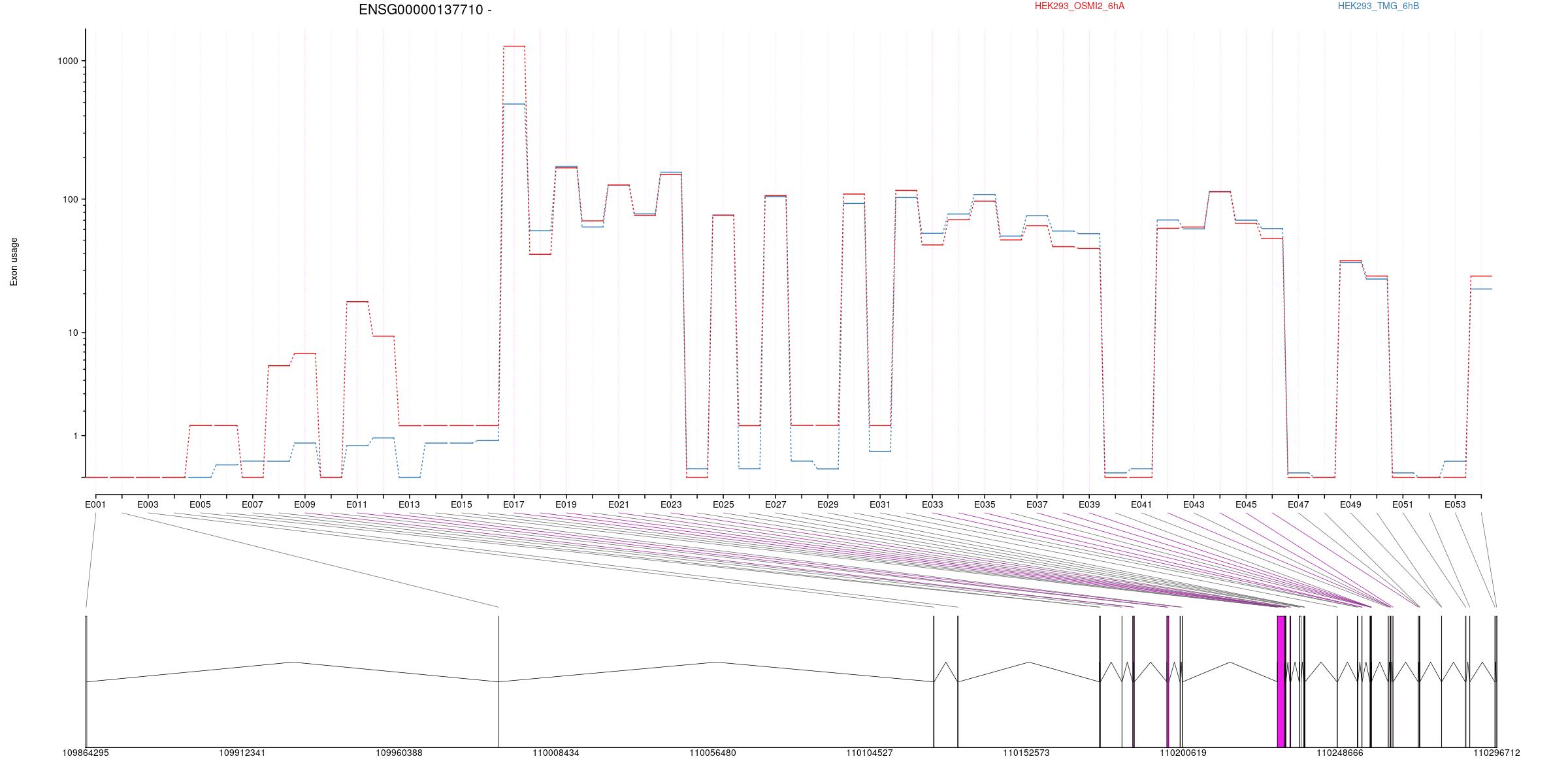The height and width of the screenshot is (784, 1568).
Task: Select exon label E003
Action: 148,504
